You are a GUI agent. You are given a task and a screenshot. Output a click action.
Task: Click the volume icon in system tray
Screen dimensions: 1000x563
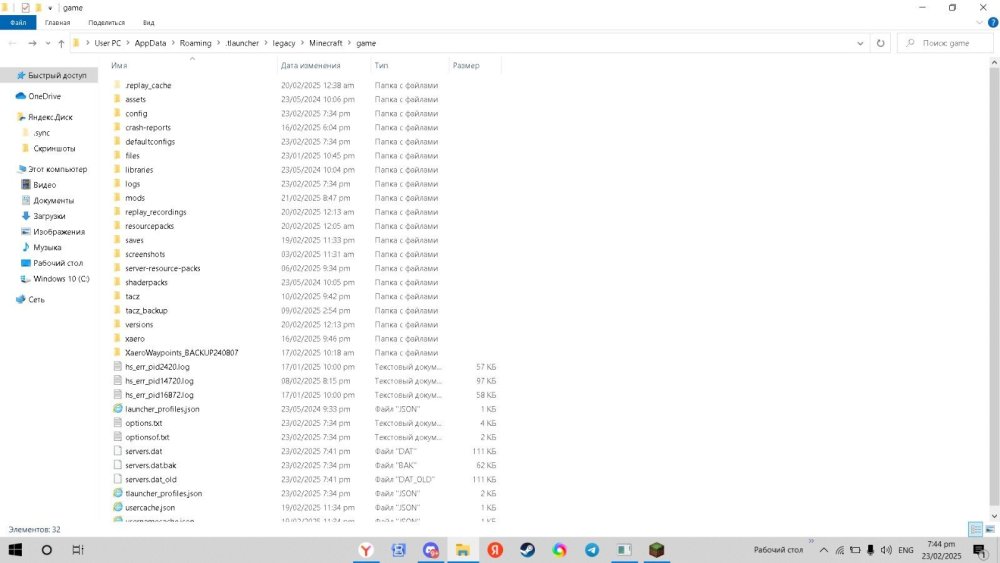coord(886,550)
